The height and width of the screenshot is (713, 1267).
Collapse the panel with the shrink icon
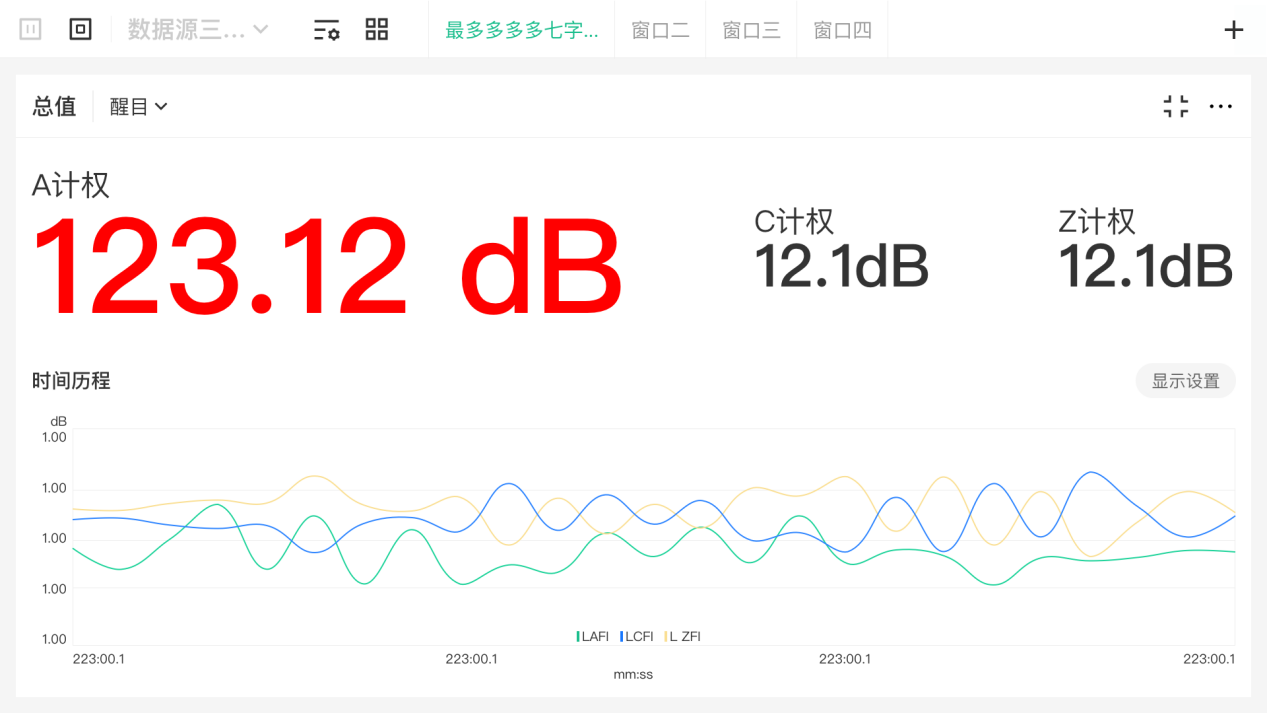click(x=1176, y=106)
